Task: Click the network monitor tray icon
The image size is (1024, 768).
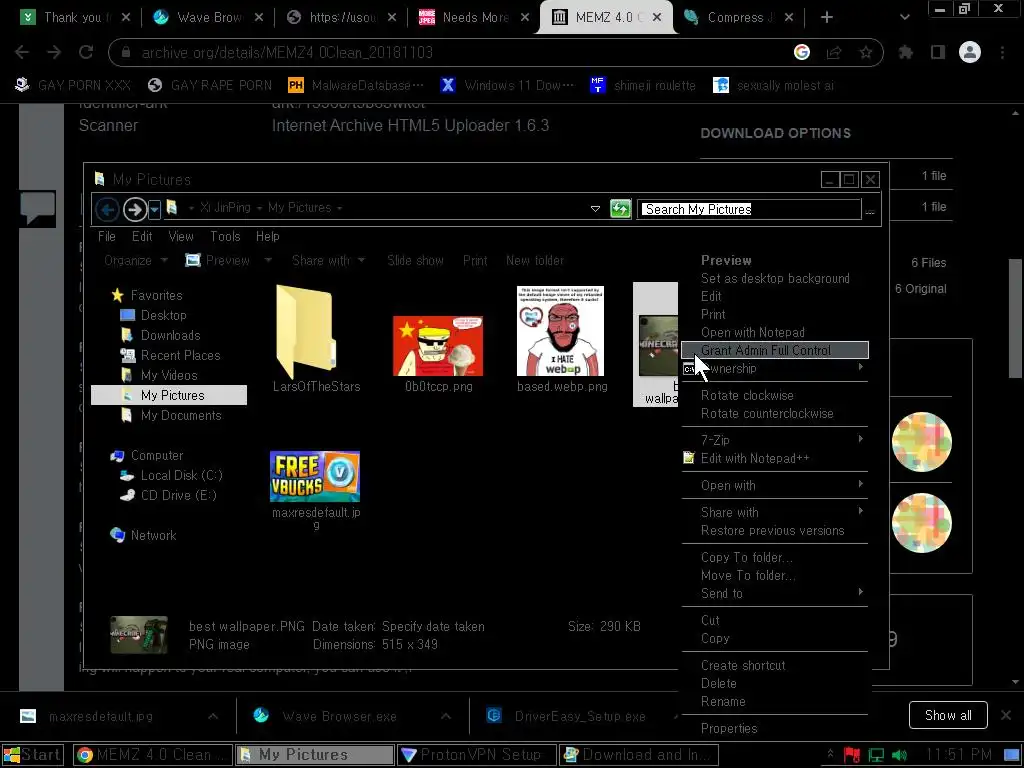Action: pyautogui.click(x=876, y=755)
